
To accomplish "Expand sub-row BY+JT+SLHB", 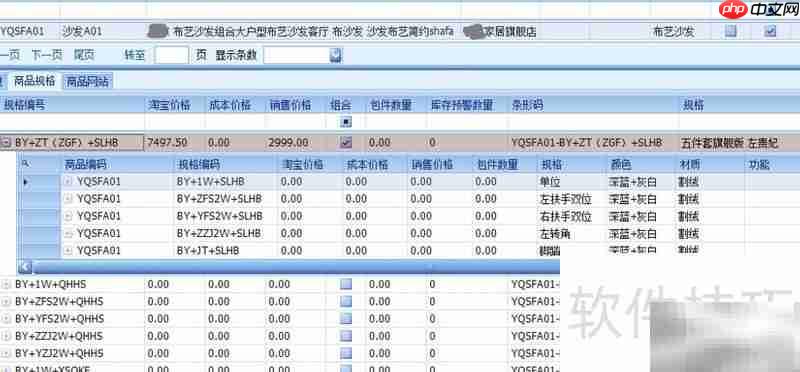I will pyautogui.click(x=69, y=251).
